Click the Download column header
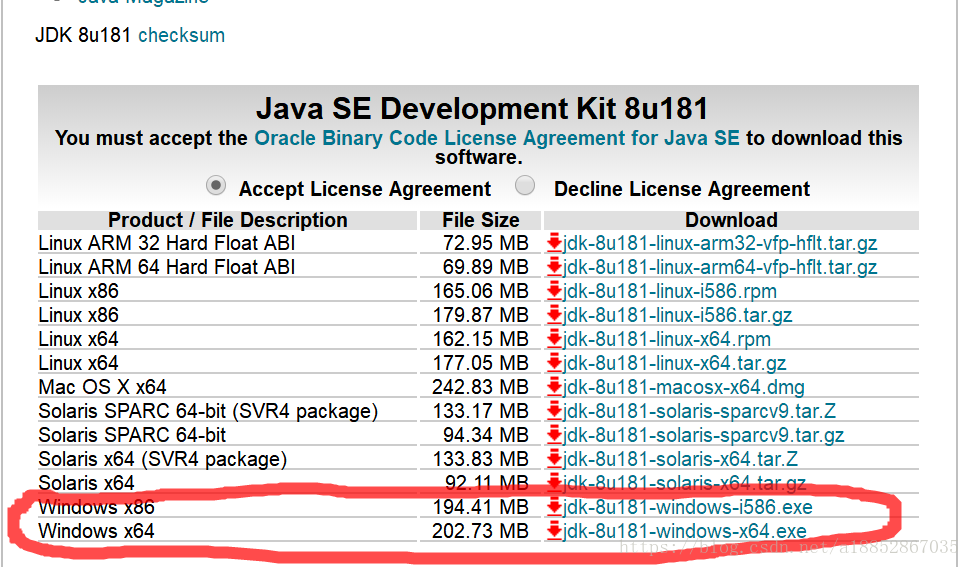The image size is (970, 567). point(731,220)
